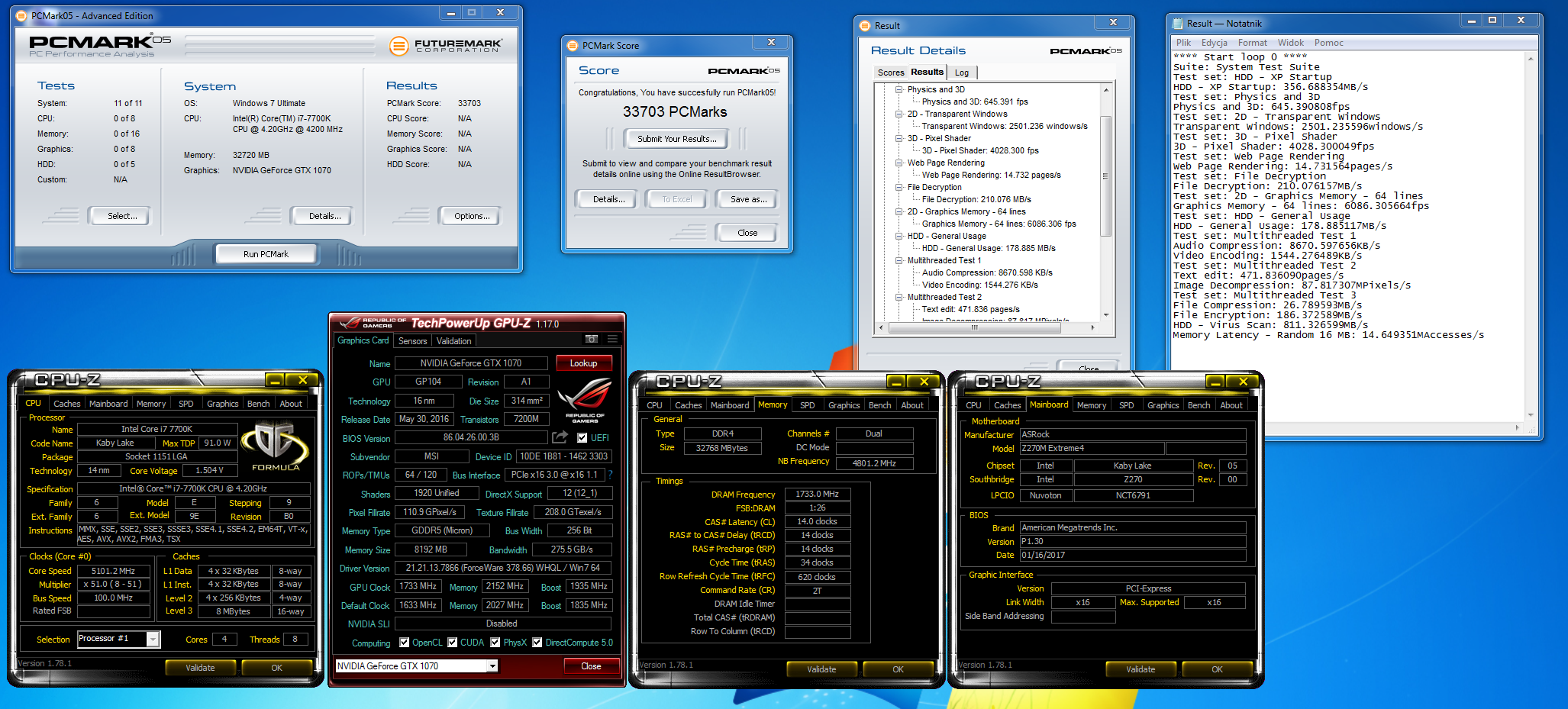Collapse the 2D - Transparent Windows node
Image resolution: width=1568 pixels, height=709 pixels.
click(x=899, y=114)
